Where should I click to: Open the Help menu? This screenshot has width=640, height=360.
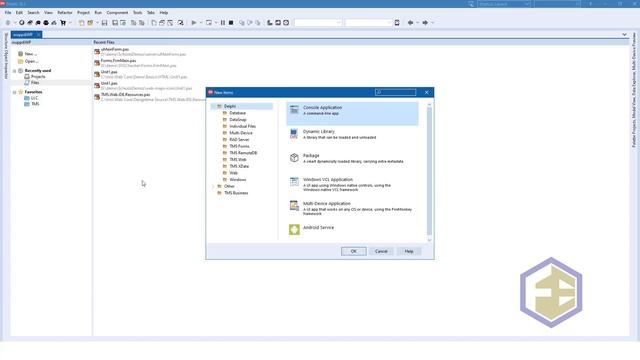[x=164, y=13]
